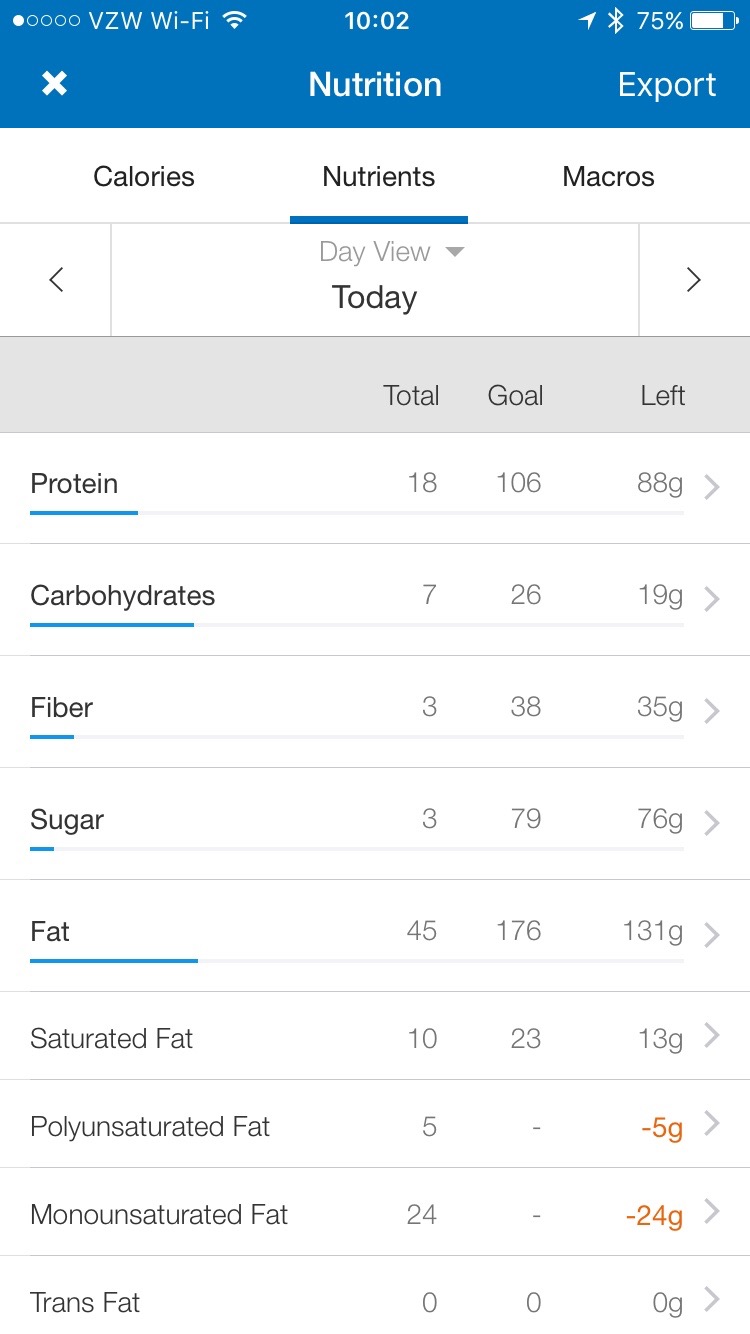Switch to the Macros tab
The image size is (750, 1334).
tap(608, 177)
